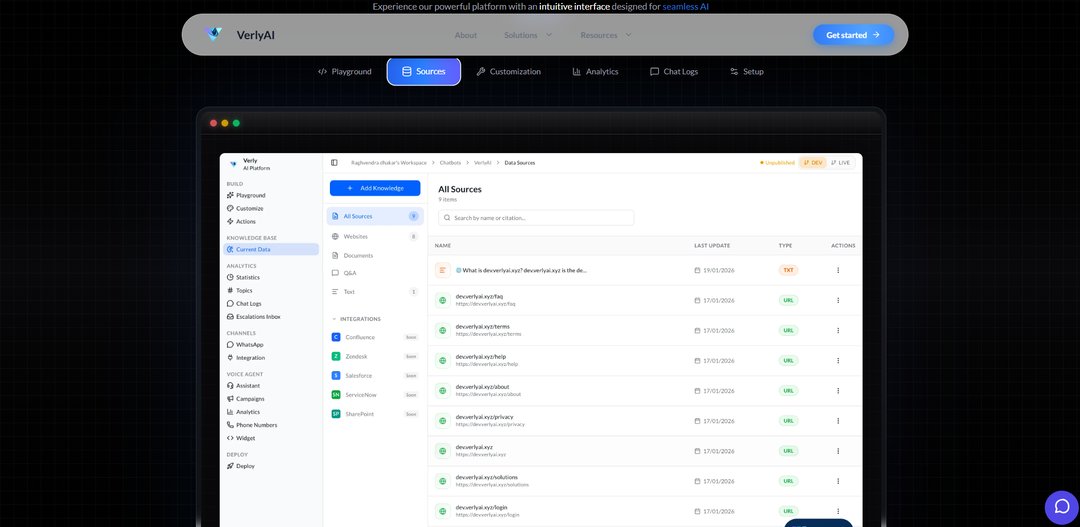Viewport: 1080px width, 527px height.
Task: Toggle the sidebar panel collapse icon
Action: tap(334, 162)
